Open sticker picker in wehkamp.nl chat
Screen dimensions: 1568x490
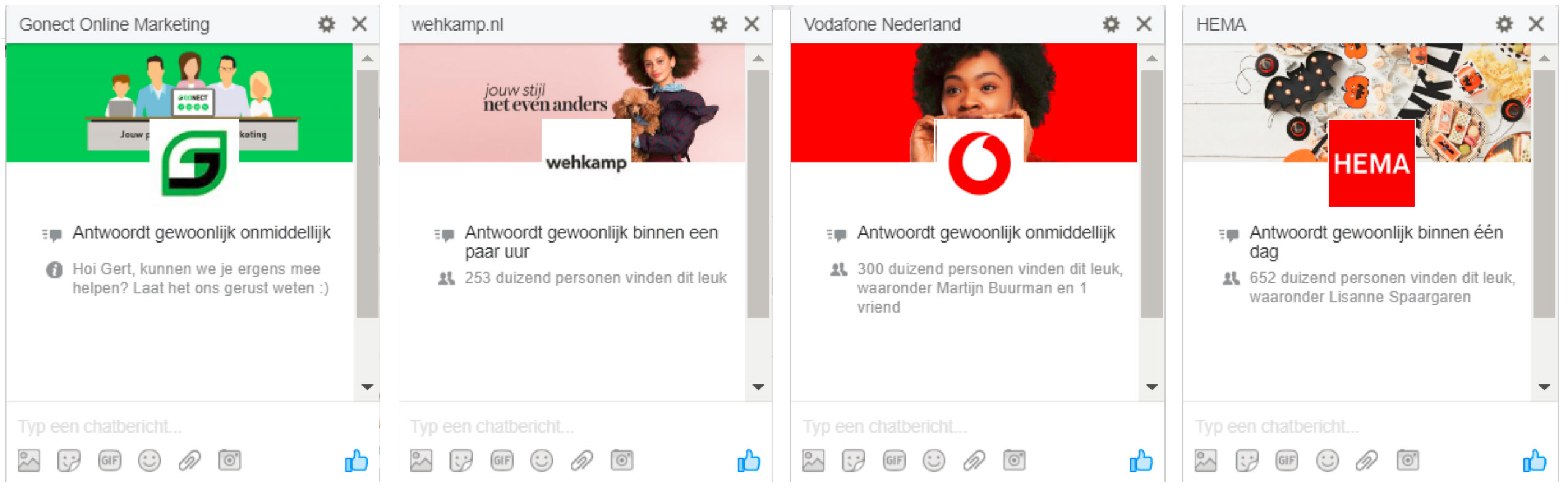pyautogui.click(x=461, y=461)
